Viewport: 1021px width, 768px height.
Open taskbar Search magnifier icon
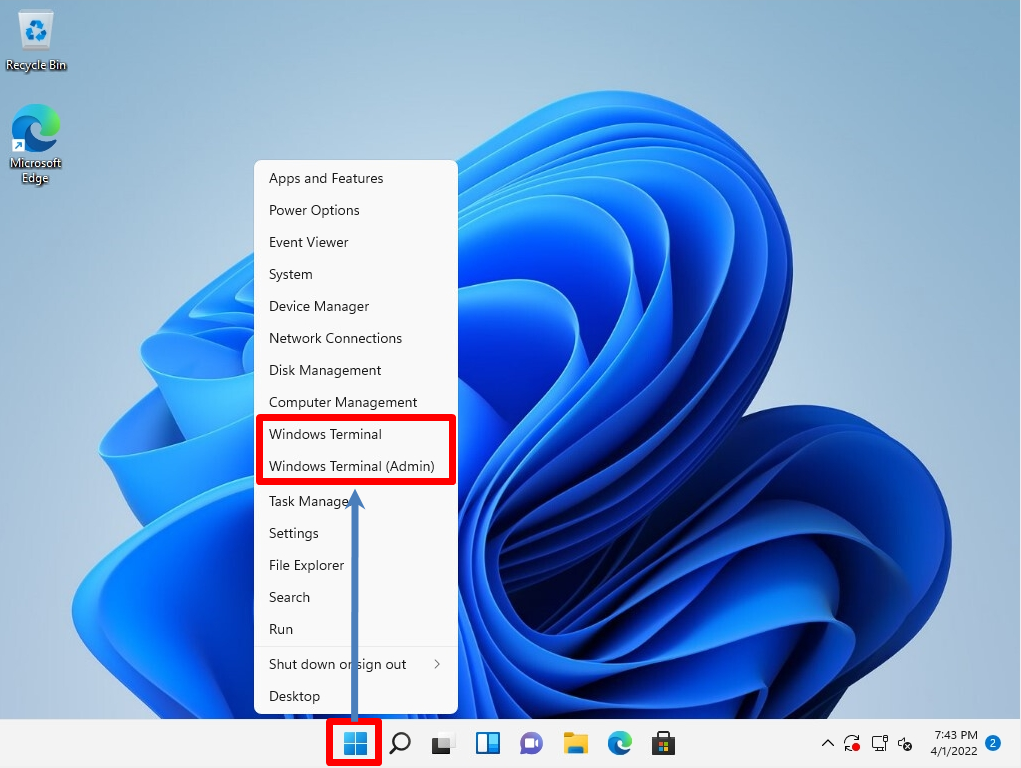400,743
